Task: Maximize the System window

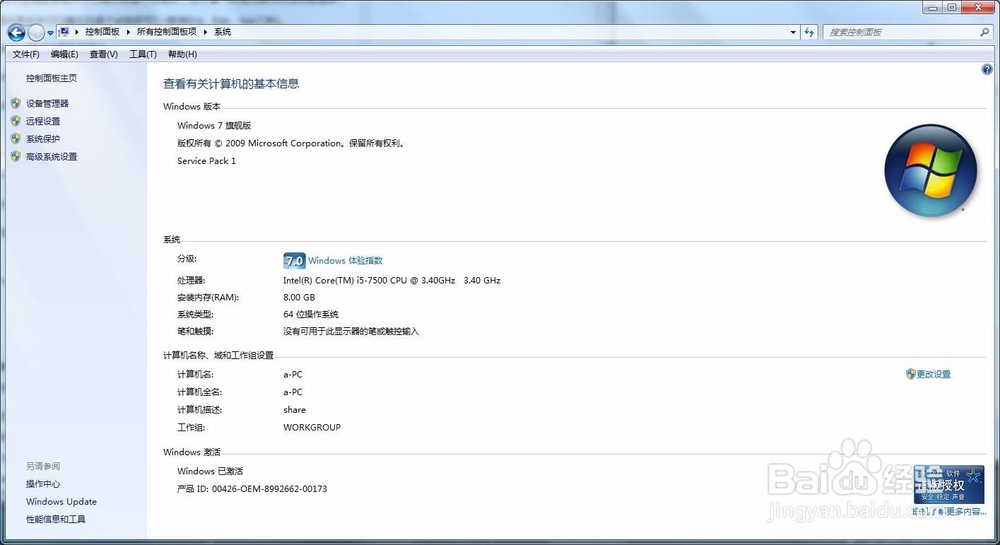Action: 952,8
